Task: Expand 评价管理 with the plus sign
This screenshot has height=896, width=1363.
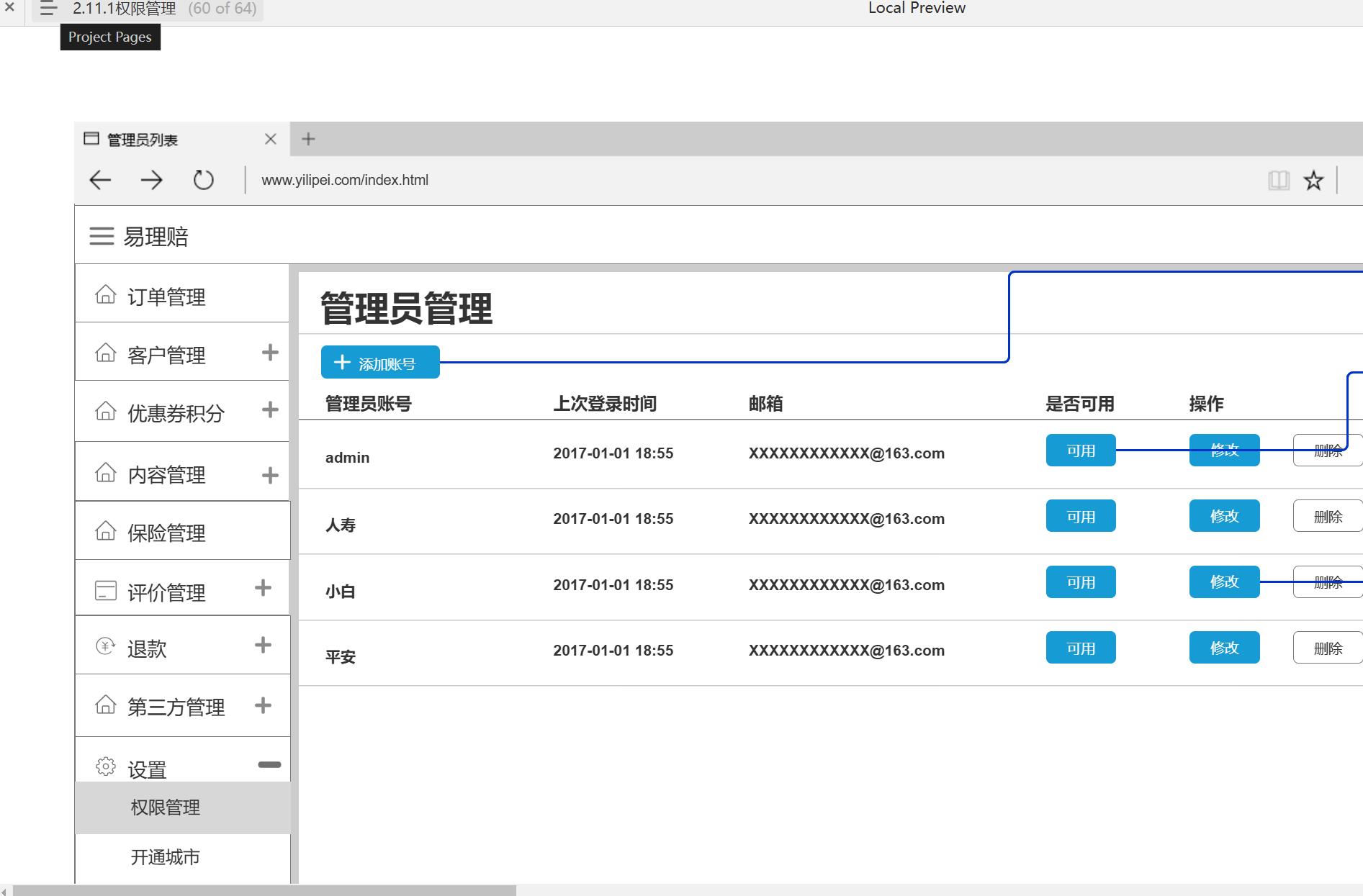Action: pyautogui.click(x=263, y=587)
